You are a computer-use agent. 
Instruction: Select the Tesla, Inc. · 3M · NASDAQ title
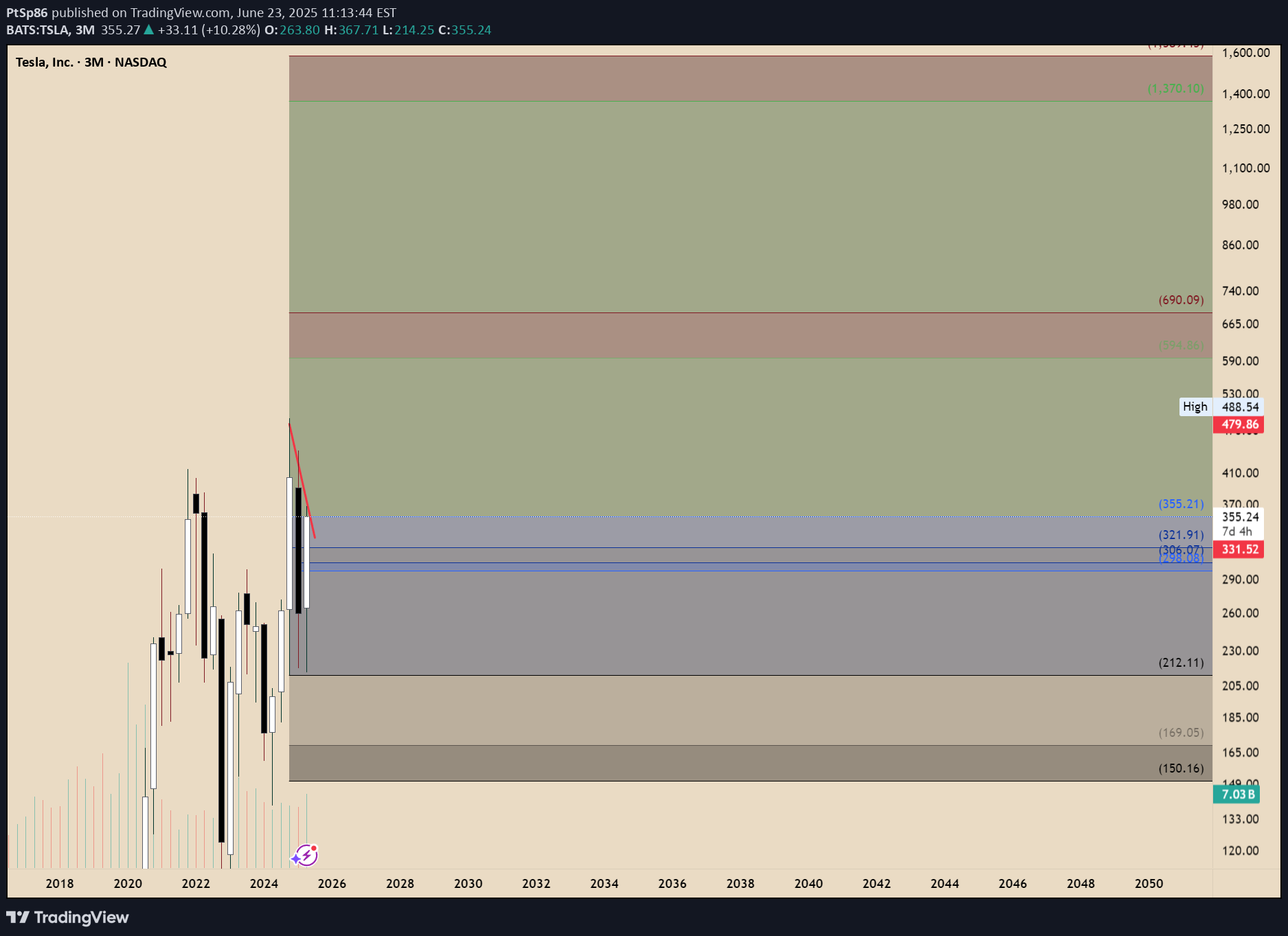pos(91,62)
